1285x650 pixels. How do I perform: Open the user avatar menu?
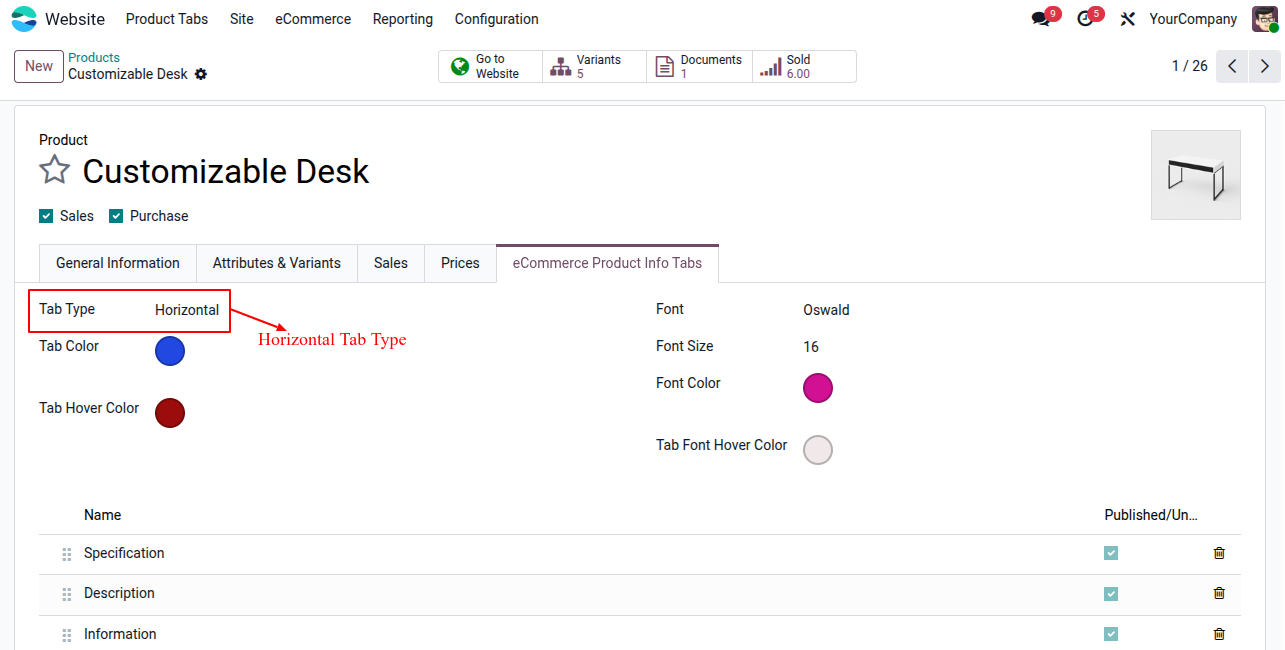(x=1264, y=19)
